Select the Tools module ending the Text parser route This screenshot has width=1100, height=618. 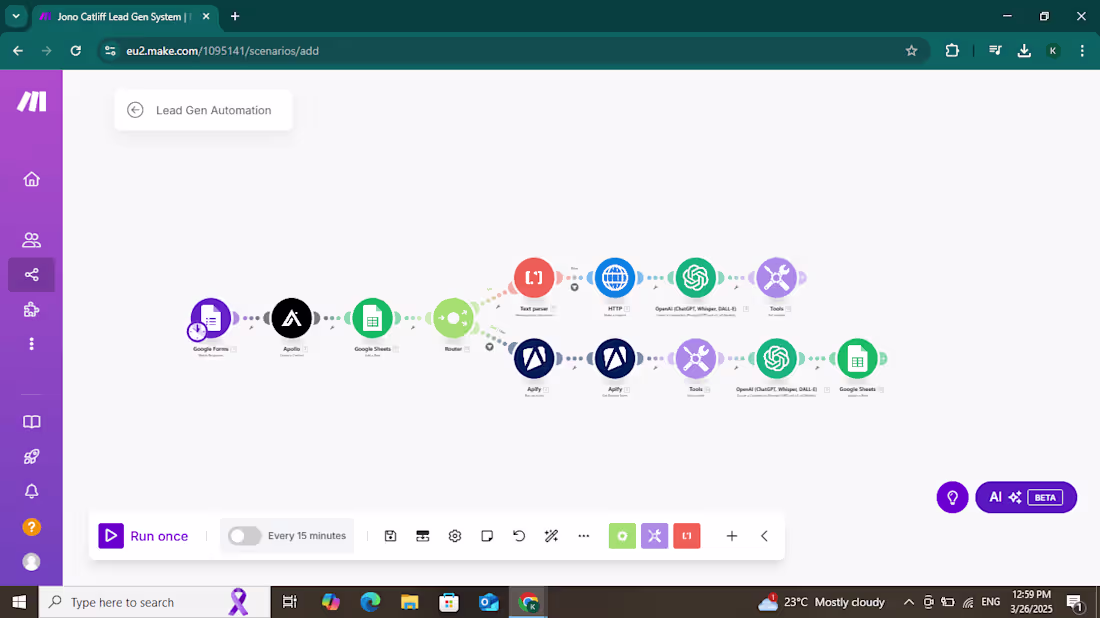tap(777, 278)
